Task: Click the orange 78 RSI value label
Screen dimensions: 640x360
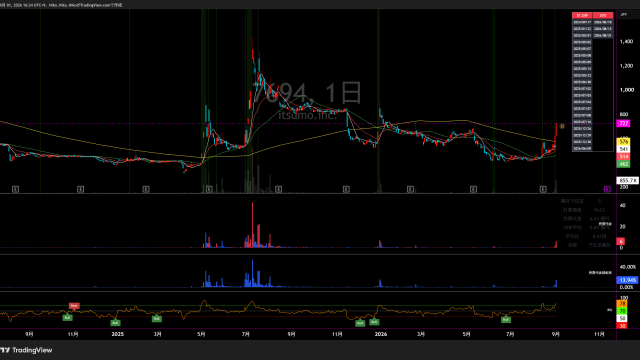Action: point(623,304)
